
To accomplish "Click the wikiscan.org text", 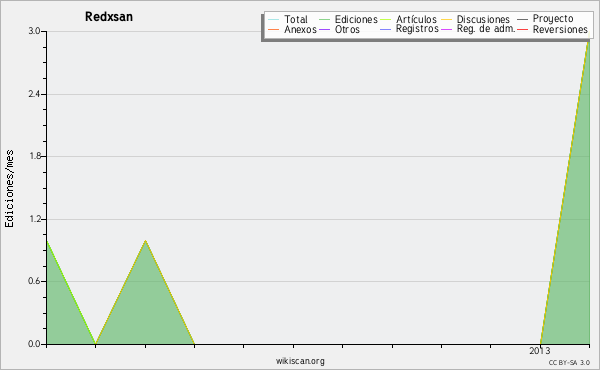I will [x=300, y=361].
